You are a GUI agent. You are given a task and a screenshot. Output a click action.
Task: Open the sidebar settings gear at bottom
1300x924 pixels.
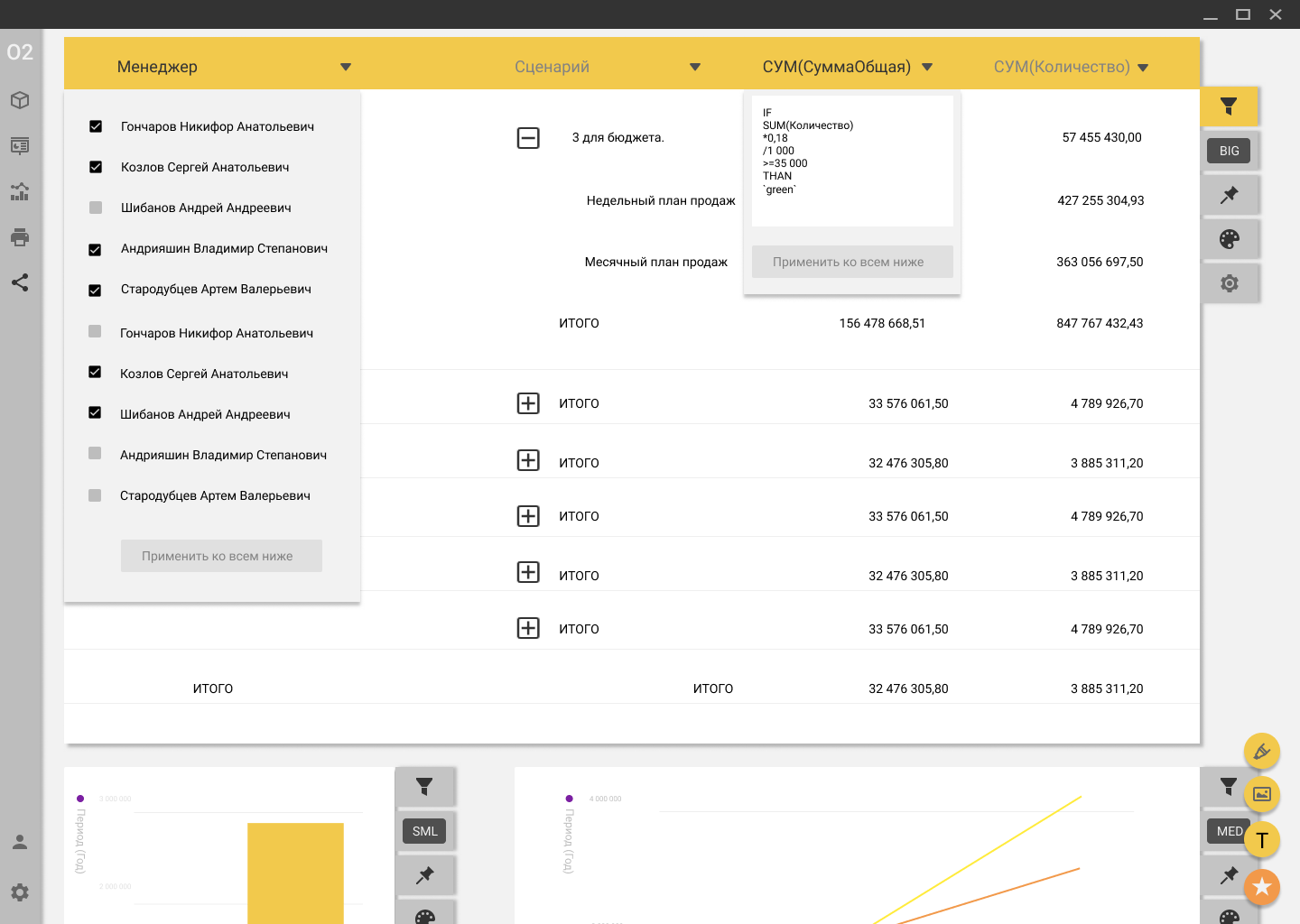coord(20,892)
